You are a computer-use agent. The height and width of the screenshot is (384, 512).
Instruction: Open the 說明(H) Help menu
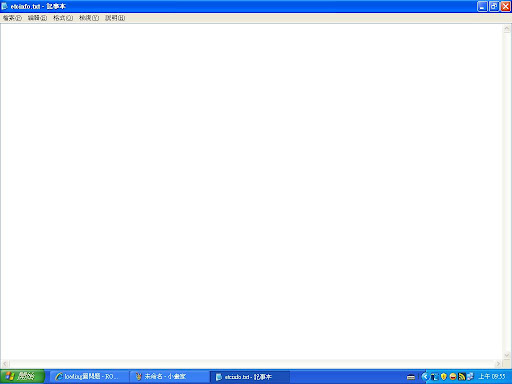point(115,18)
